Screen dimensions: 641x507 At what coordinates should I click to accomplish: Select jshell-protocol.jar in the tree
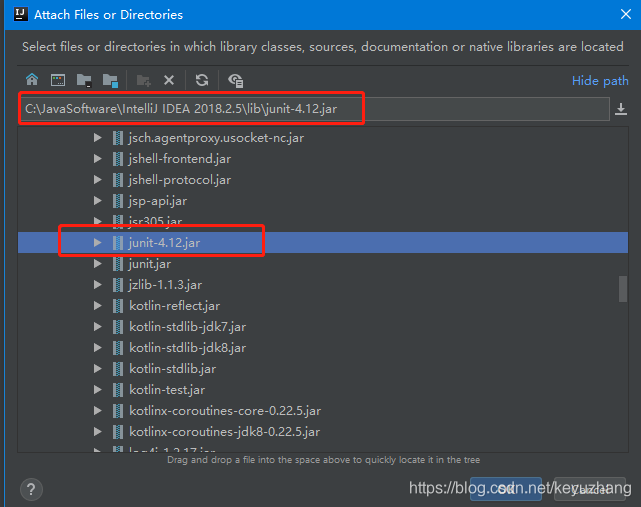coord(179,180)
